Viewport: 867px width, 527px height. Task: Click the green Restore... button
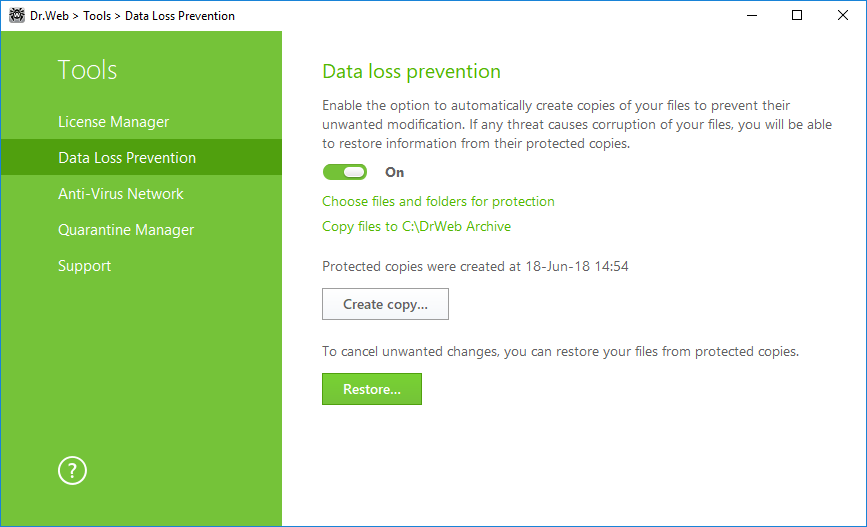(372, 389)
